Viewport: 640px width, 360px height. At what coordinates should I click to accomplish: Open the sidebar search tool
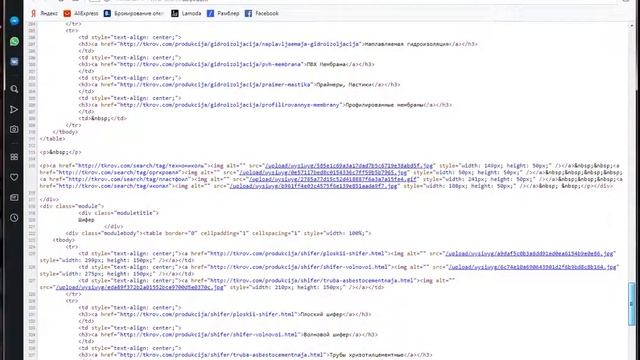tap(14, 89)
